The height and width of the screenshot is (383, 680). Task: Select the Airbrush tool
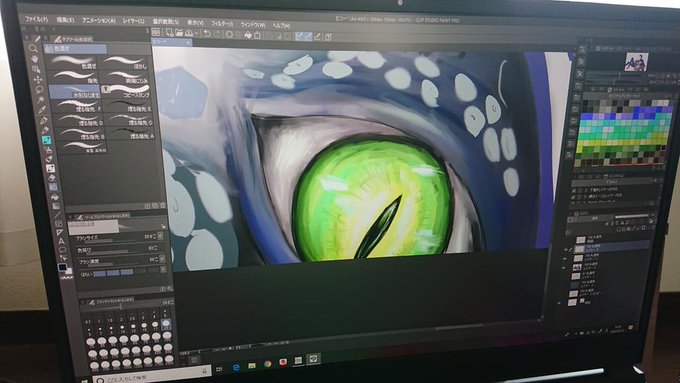pyautogui.click(x=48, y=150)
